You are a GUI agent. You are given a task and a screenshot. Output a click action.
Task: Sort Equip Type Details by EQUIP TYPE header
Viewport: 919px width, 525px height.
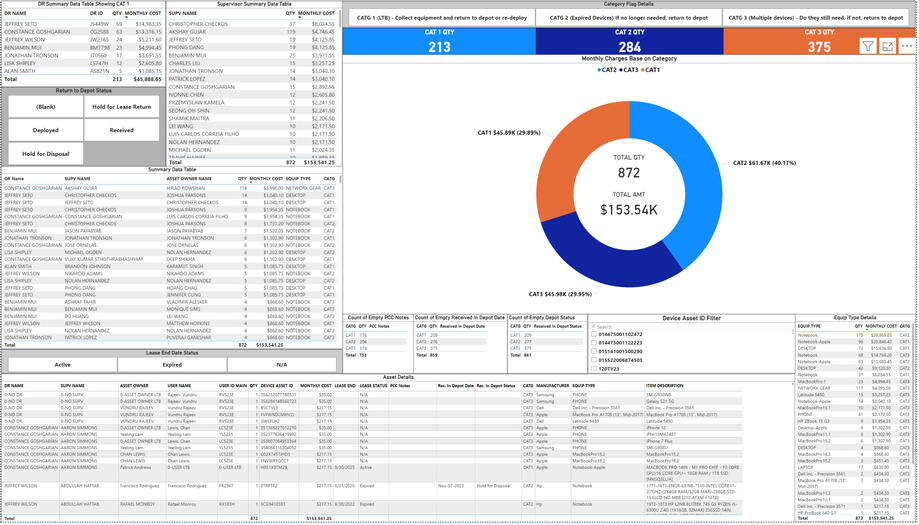[x=809, y=326]
